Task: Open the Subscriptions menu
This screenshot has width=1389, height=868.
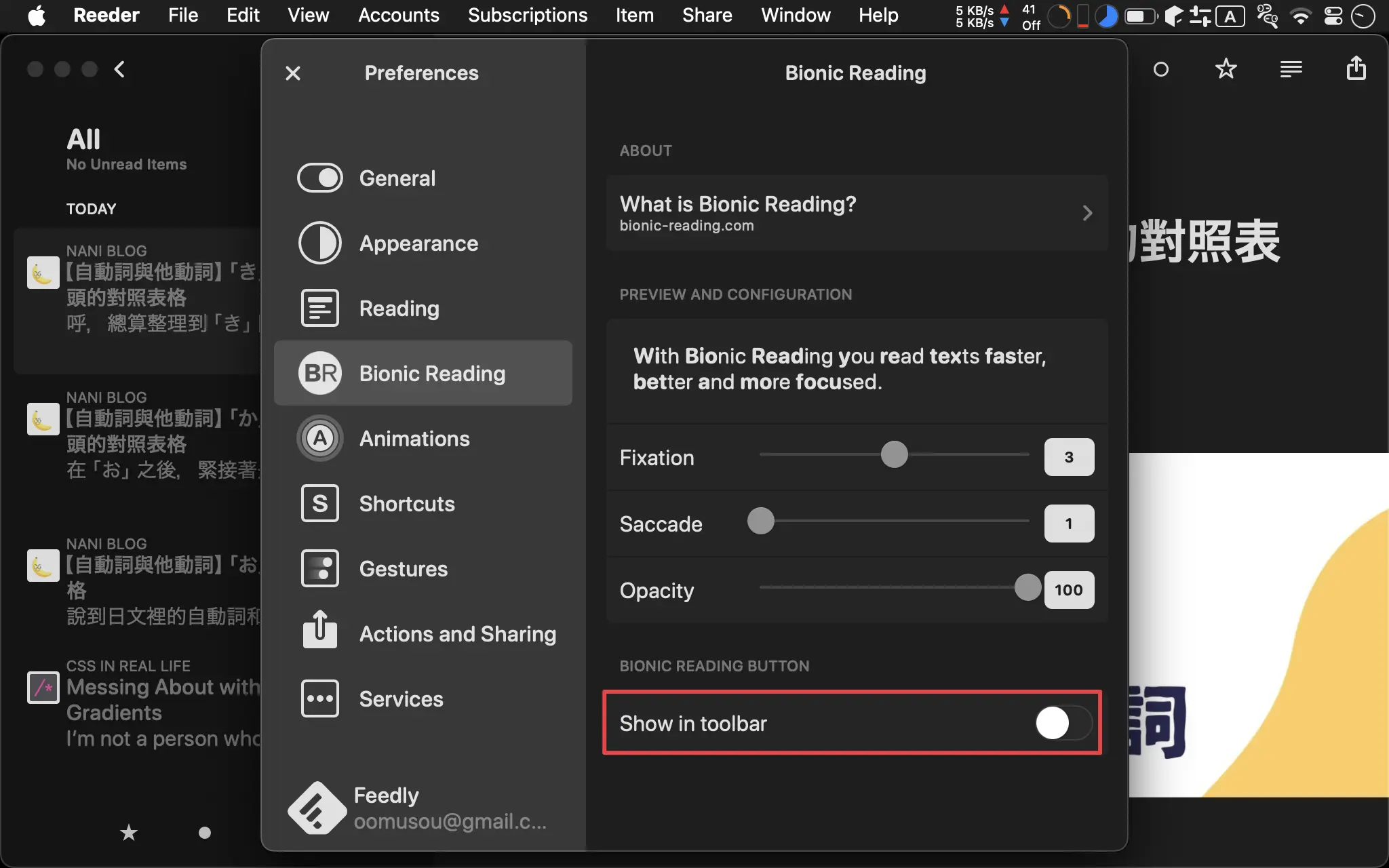Action: (x=528, y=15)
